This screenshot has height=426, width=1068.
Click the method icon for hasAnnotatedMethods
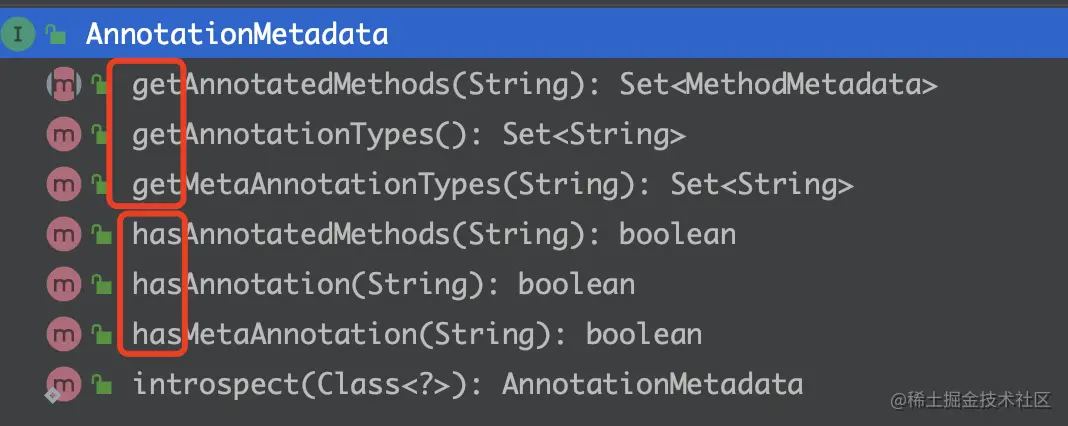point(64,234)
